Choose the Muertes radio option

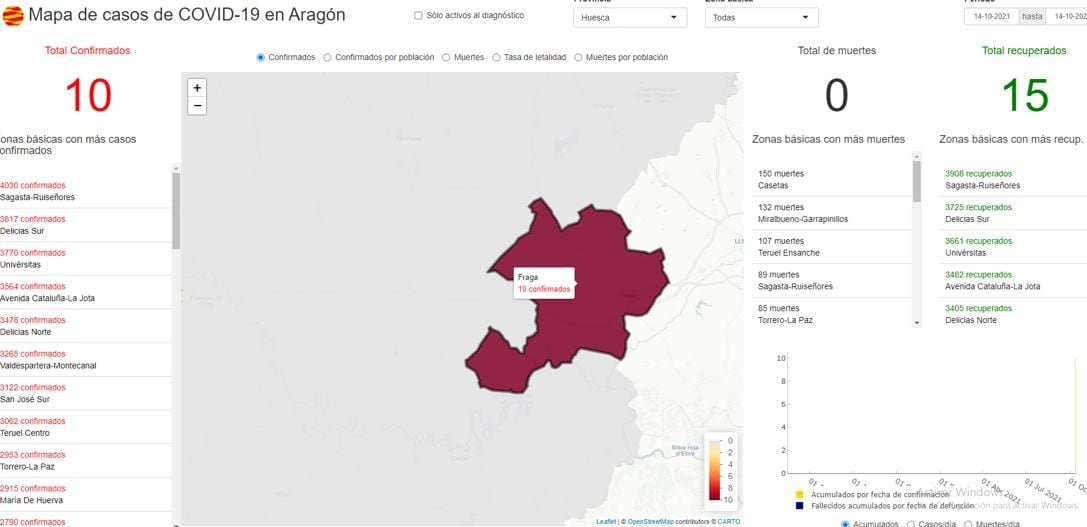[446, 58]
